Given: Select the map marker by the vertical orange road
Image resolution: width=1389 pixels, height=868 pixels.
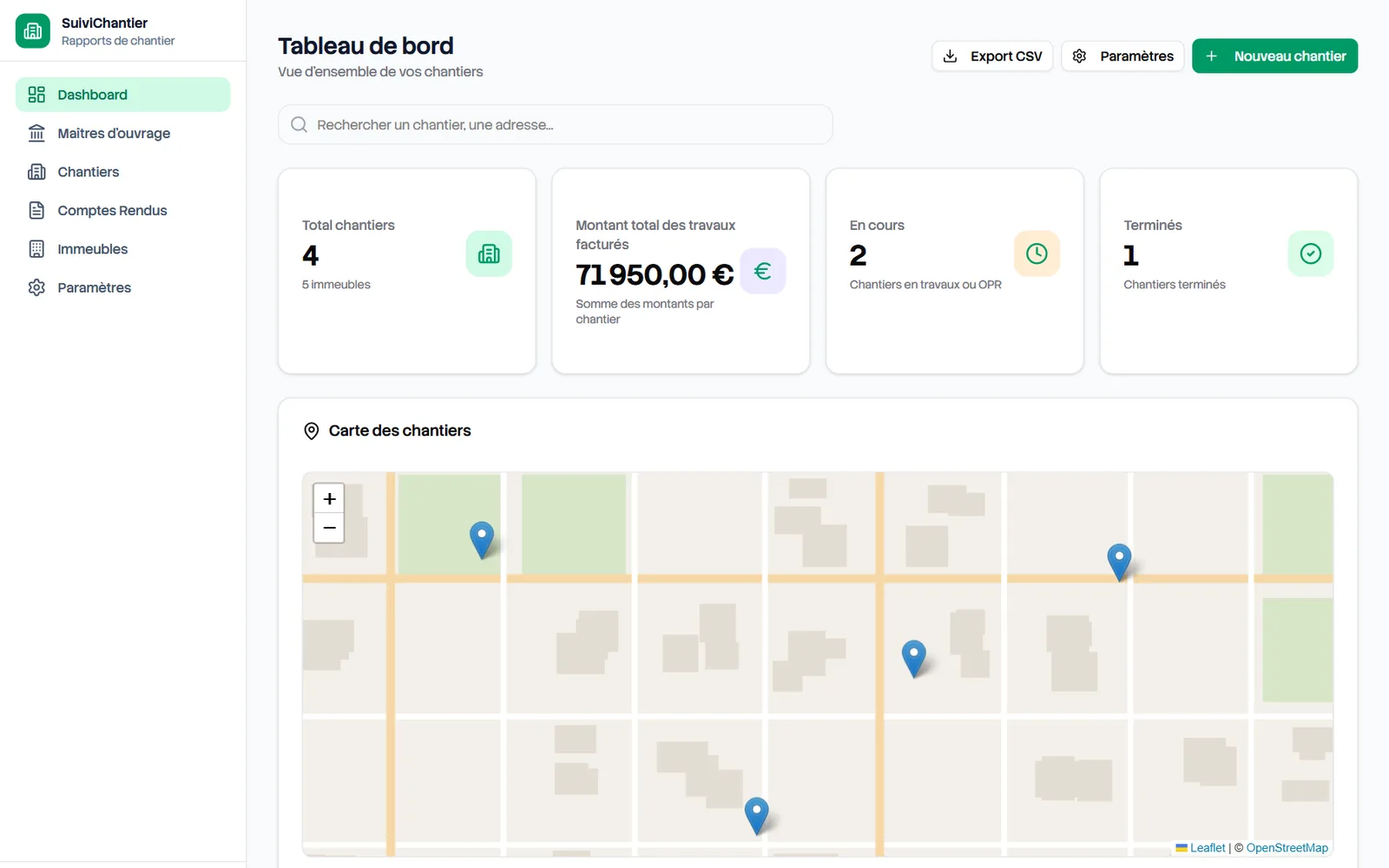Looking at the screenshot, I should point(914,658).
